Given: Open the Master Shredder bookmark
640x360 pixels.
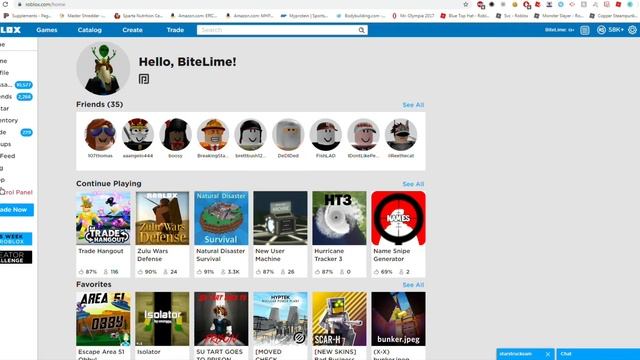Looking at the screenshot, I should (x=82, y=16).
